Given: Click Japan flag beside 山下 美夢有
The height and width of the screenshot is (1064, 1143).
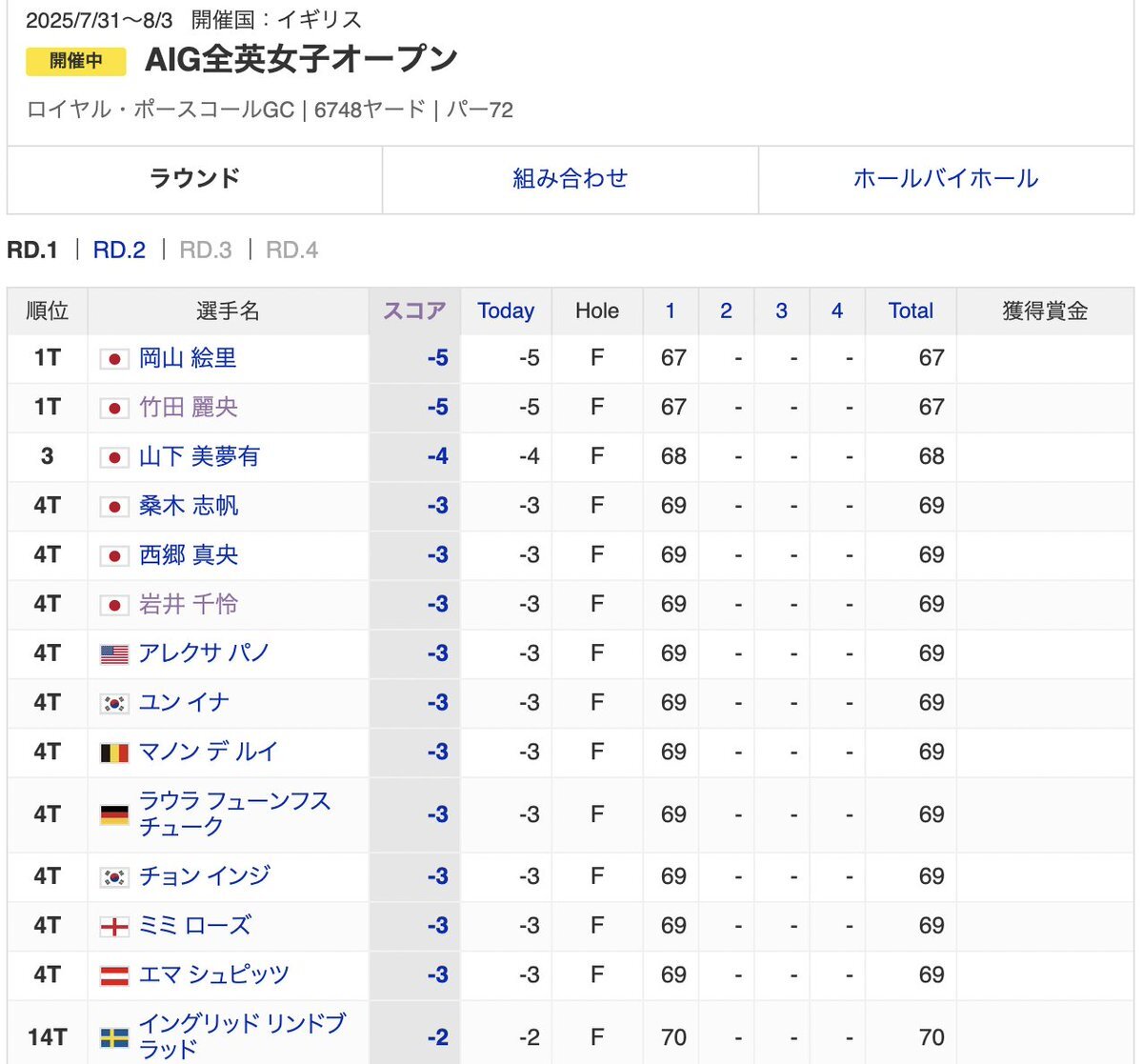Looking at the screenshot, I should coord(114,458).
